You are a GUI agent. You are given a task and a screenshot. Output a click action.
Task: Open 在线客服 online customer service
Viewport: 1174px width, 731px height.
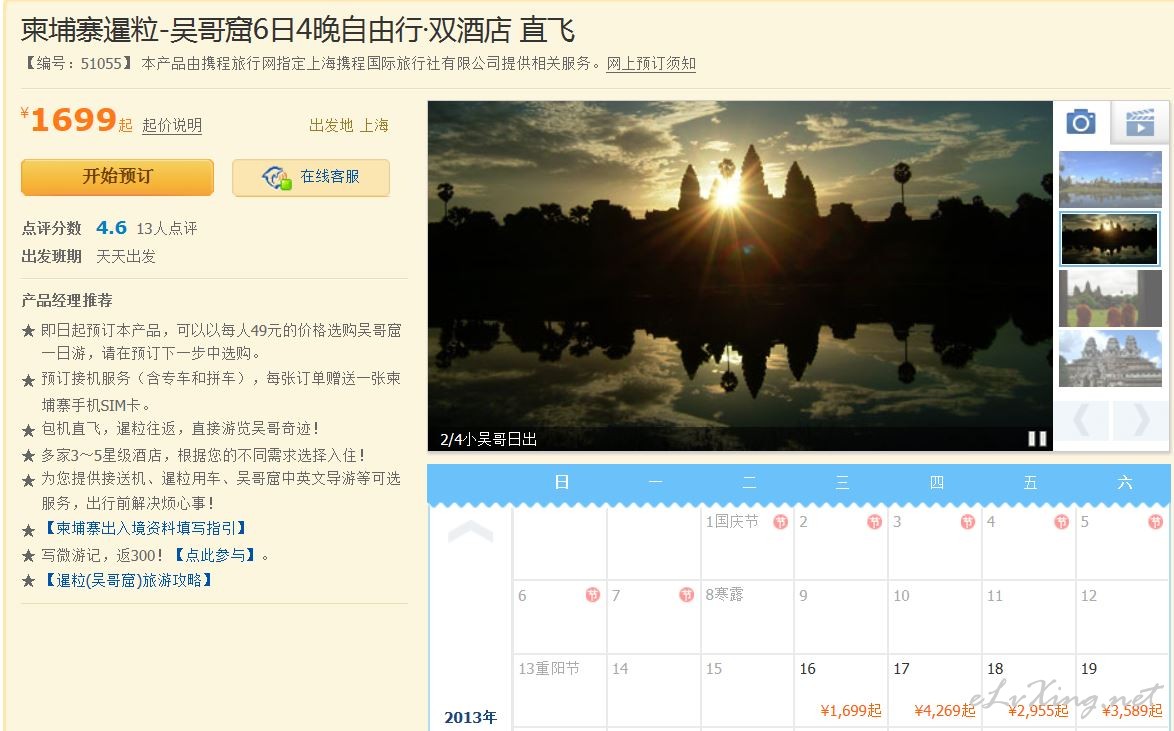tap(311, 178)
